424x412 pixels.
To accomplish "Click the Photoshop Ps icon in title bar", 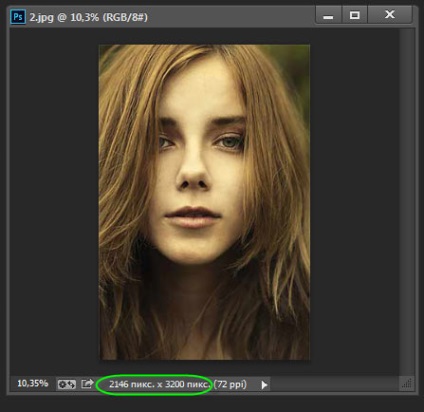I will click(18, 17).
